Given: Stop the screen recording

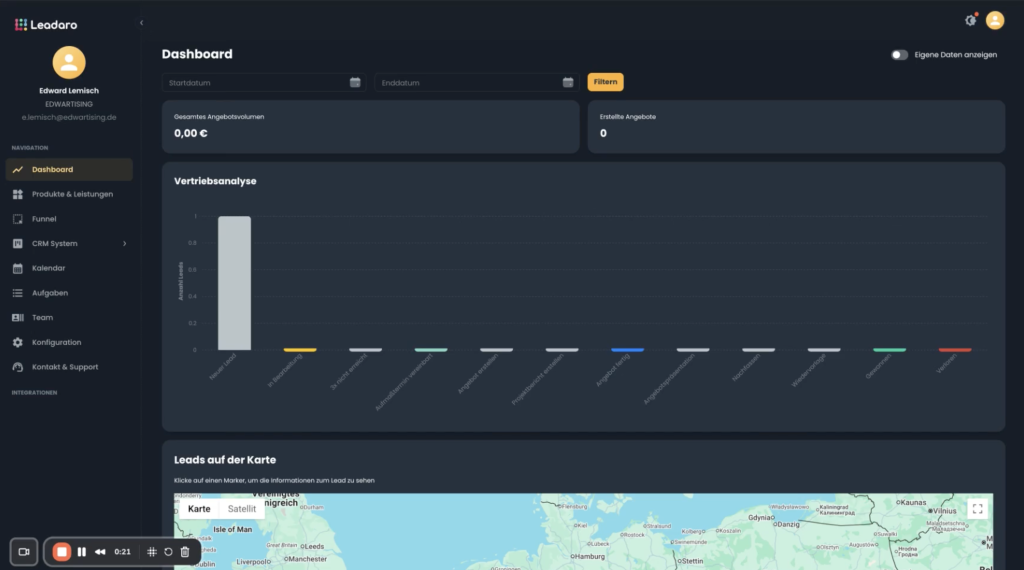Looking at the screenshot, I should click(x=61, y=552).
